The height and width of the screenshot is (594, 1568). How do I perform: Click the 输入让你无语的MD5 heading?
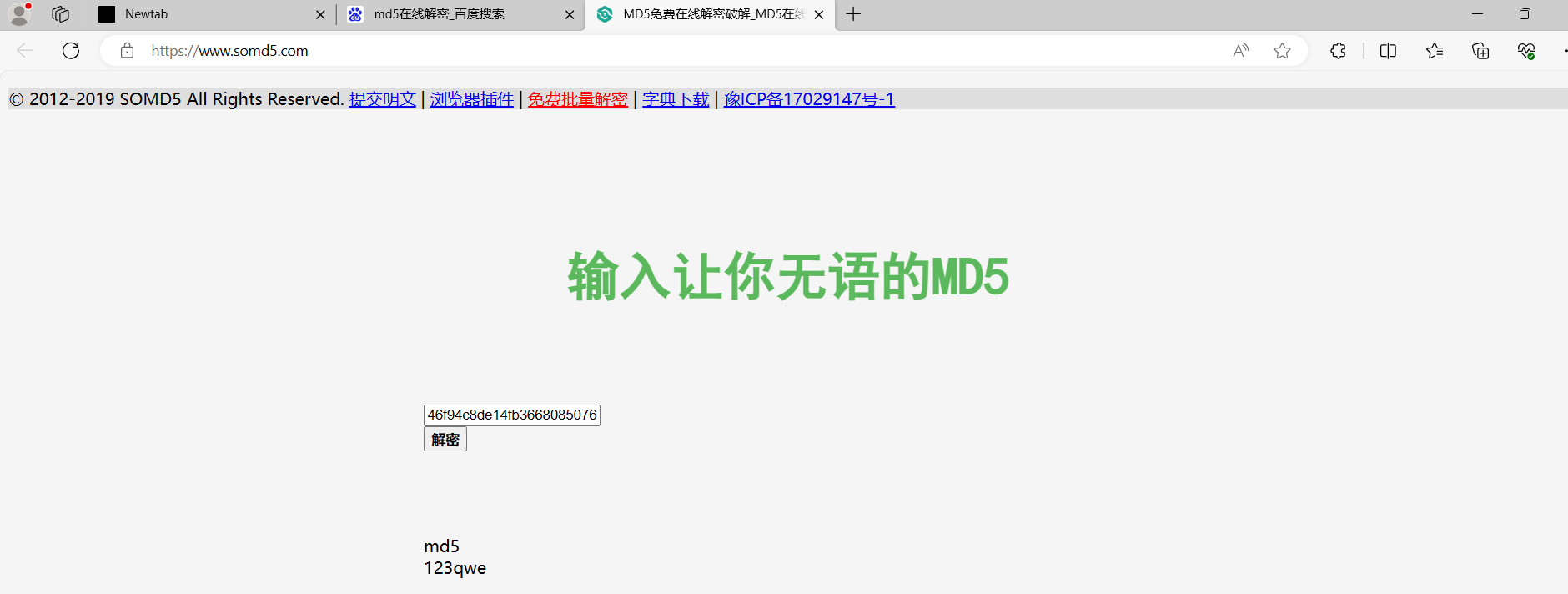[788, 276]
